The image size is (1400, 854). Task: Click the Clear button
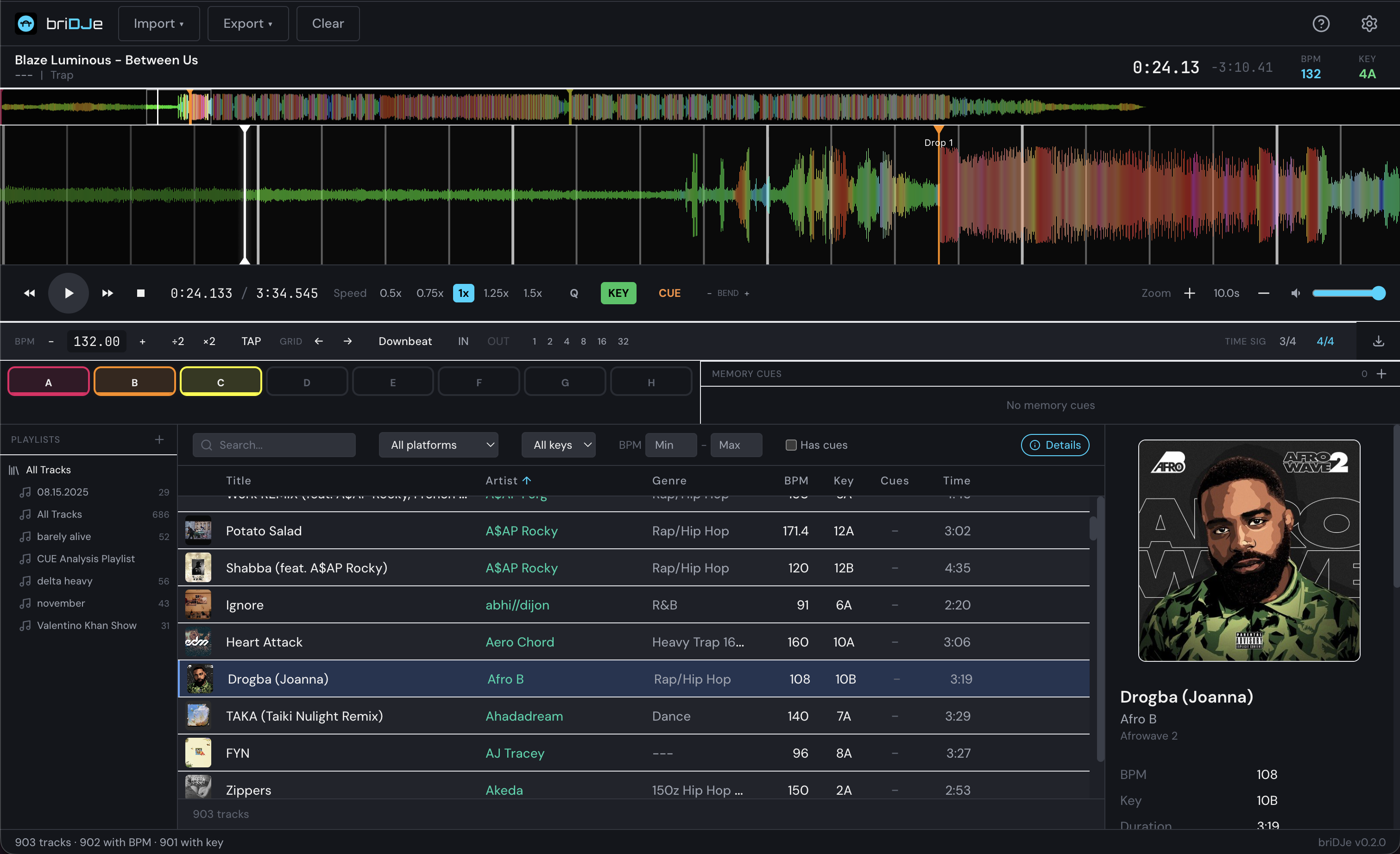[328, 23]
